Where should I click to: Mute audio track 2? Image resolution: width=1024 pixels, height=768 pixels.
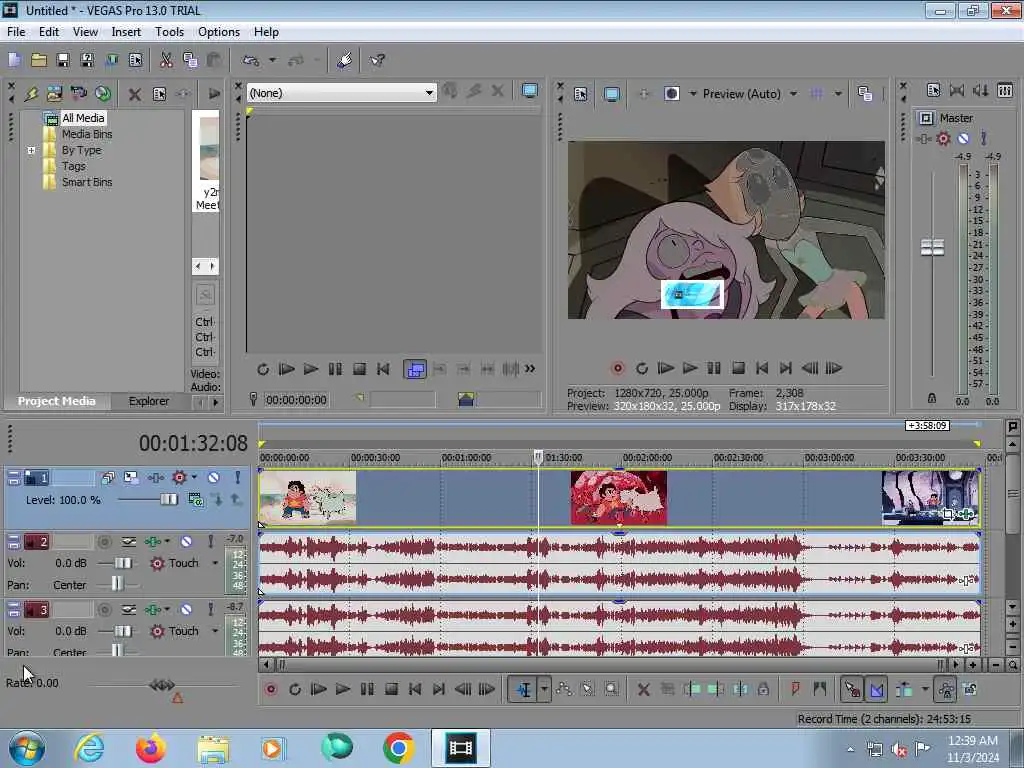pyautogui.click(x=186, y=541)
